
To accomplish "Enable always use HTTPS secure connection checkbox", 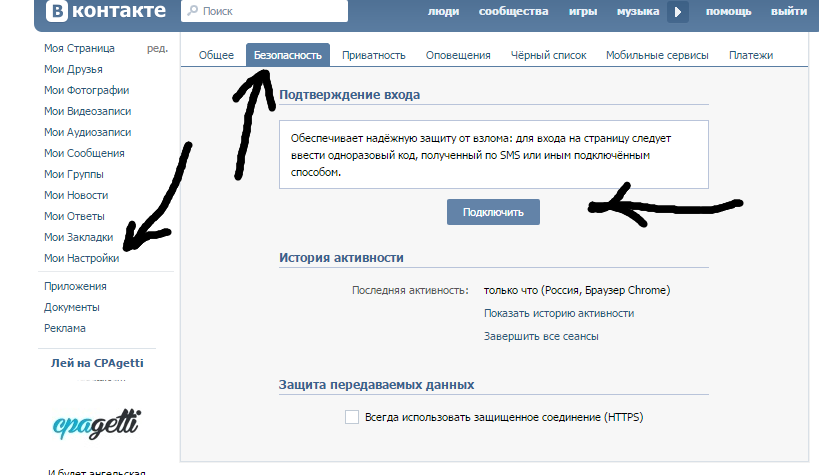I will [x=351, y=417].
